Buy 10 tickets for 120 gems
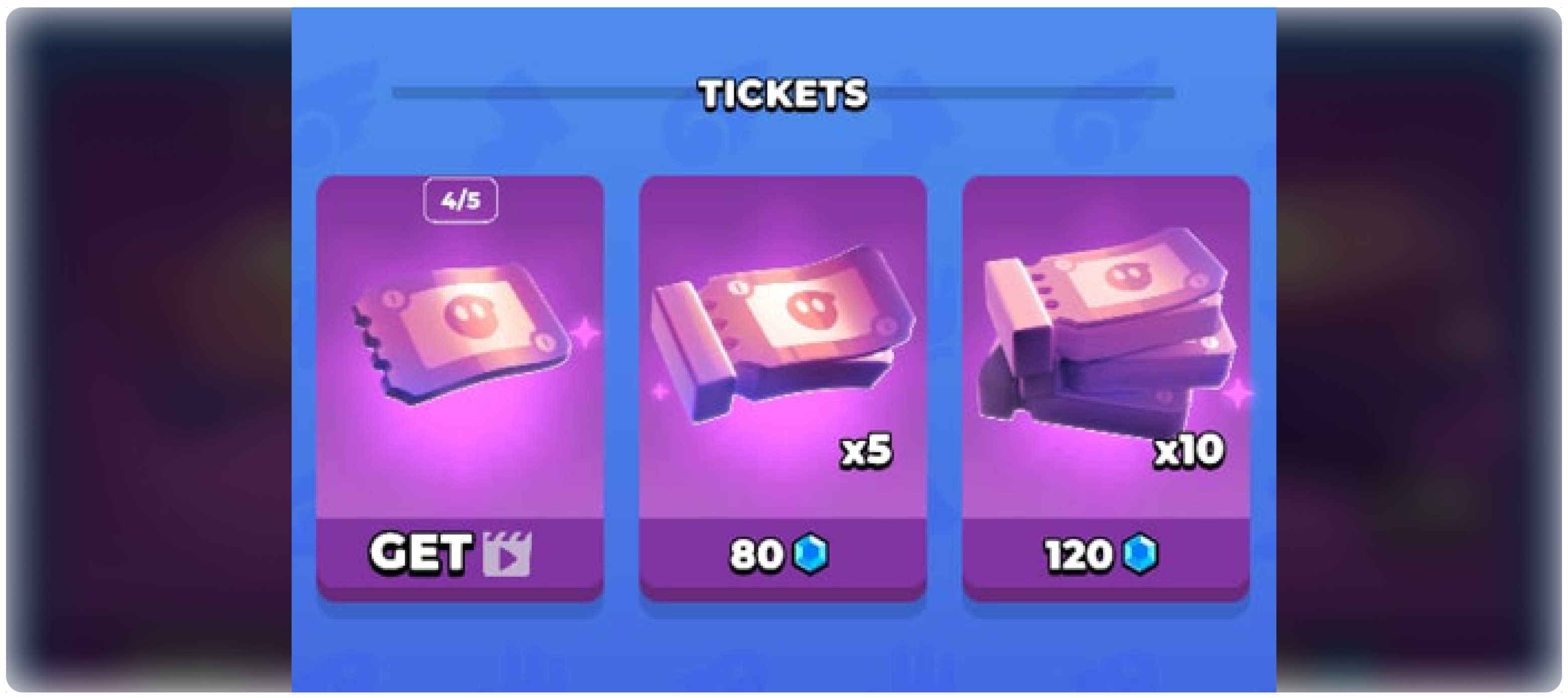Screen dimensions: 1568x698 (1106, 554)
